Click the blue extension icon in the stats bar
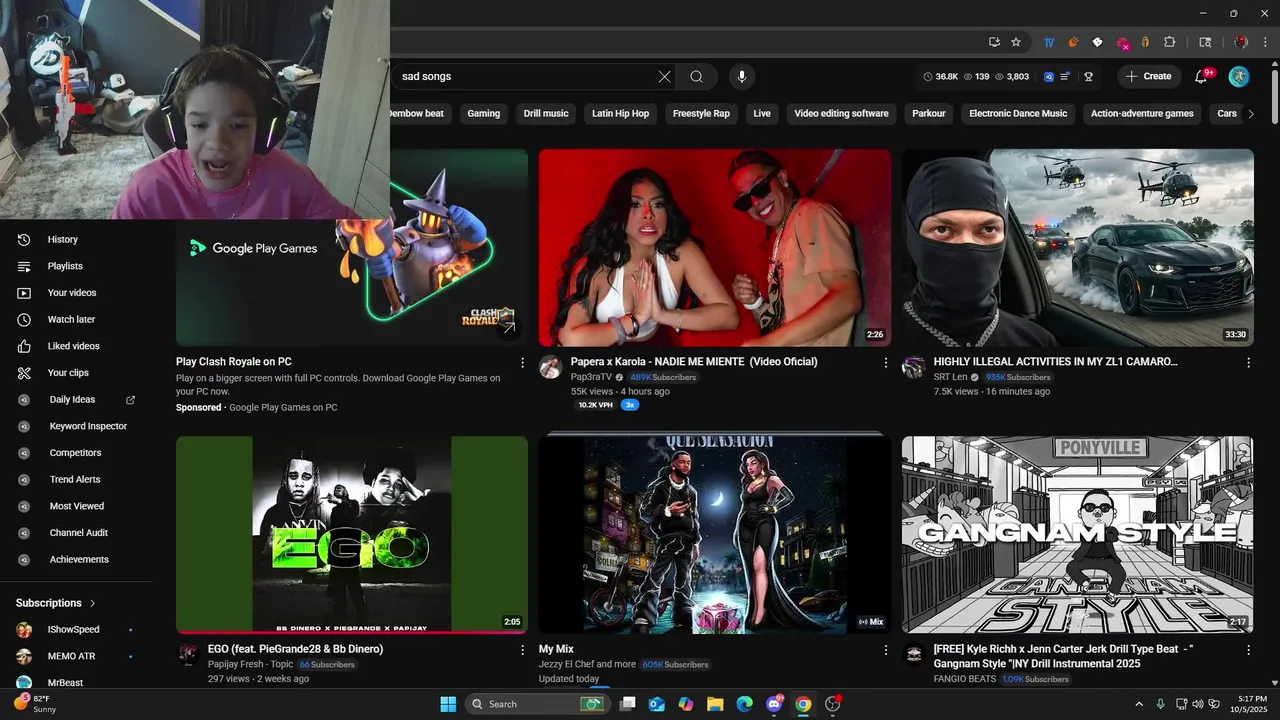The image size is (1280, 720). 1049,76
